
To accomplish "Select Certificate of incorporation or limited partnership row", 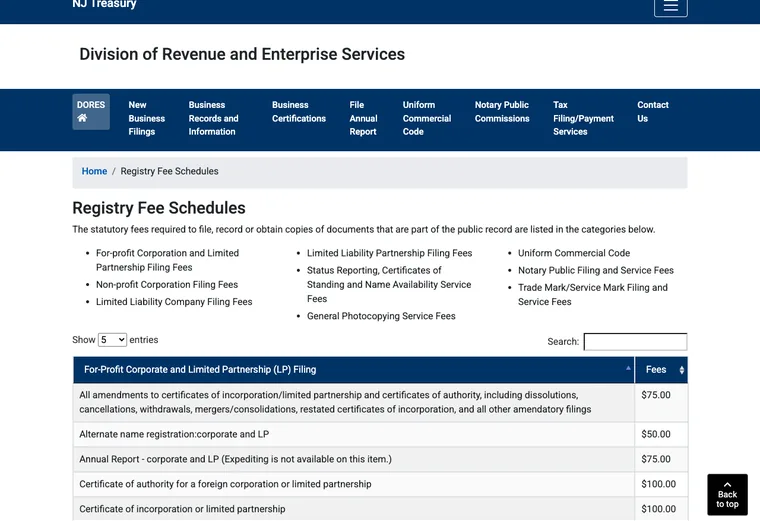I will coord(380,509).
